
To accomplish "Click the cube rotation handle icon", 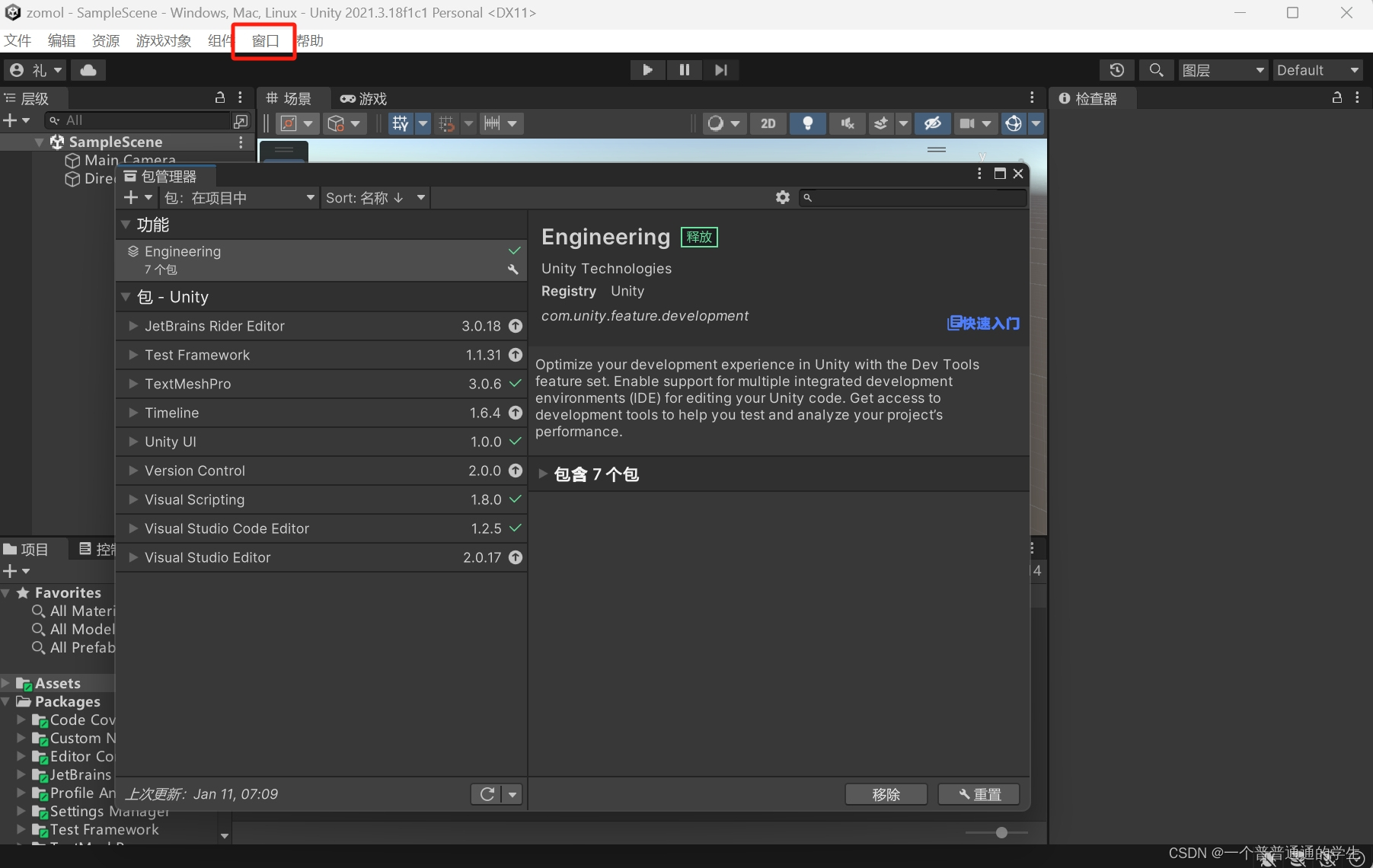I will click(336, 123).
